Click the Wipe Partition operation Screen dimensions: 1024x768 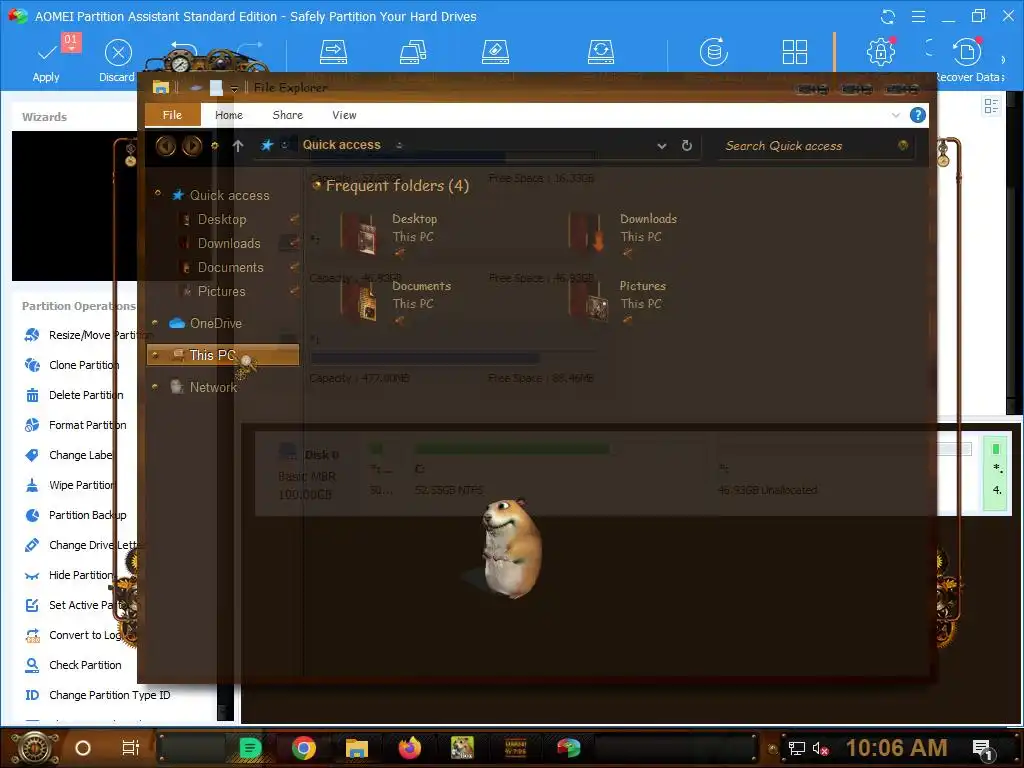(69, 485)
